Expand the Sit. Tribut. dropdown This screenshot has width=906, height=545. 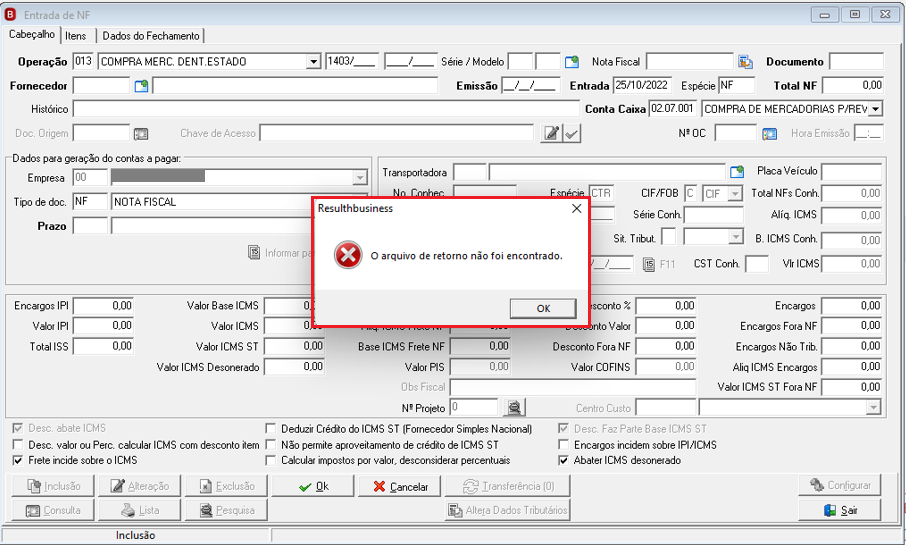point(736,237)
